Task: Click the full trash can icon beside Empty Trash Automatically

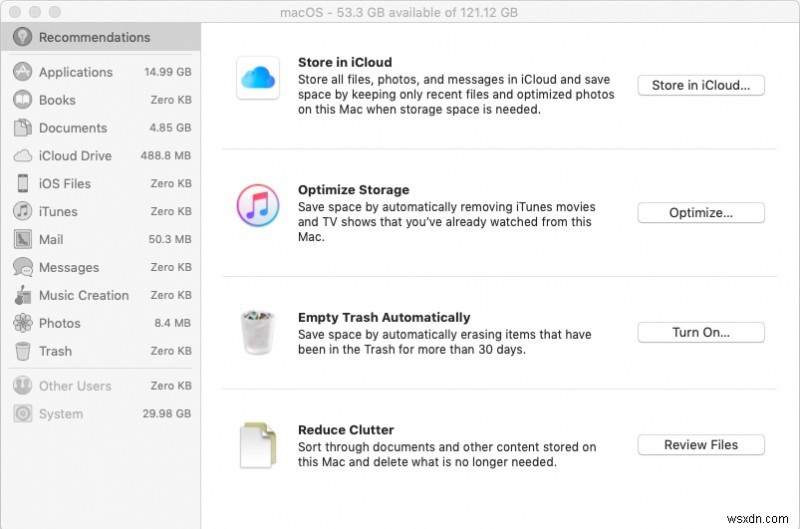Action: (258, 332)
